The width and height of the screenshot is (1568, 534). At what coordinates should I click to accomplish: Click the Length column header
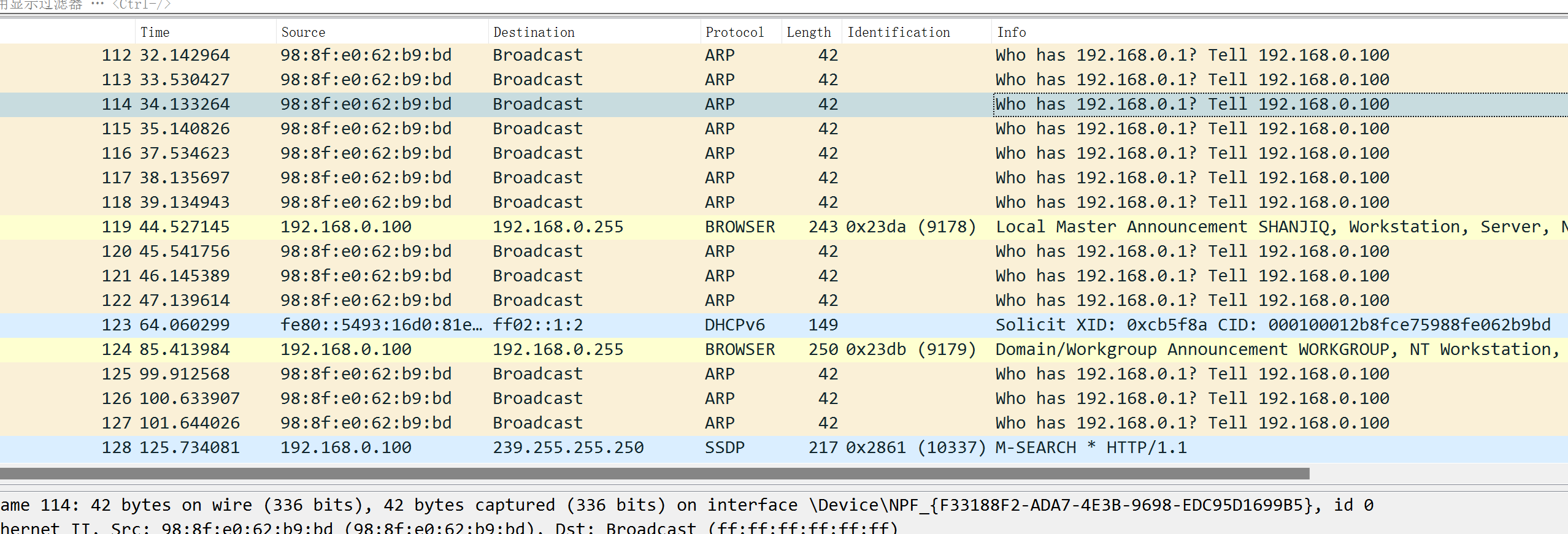pos(809,32)
